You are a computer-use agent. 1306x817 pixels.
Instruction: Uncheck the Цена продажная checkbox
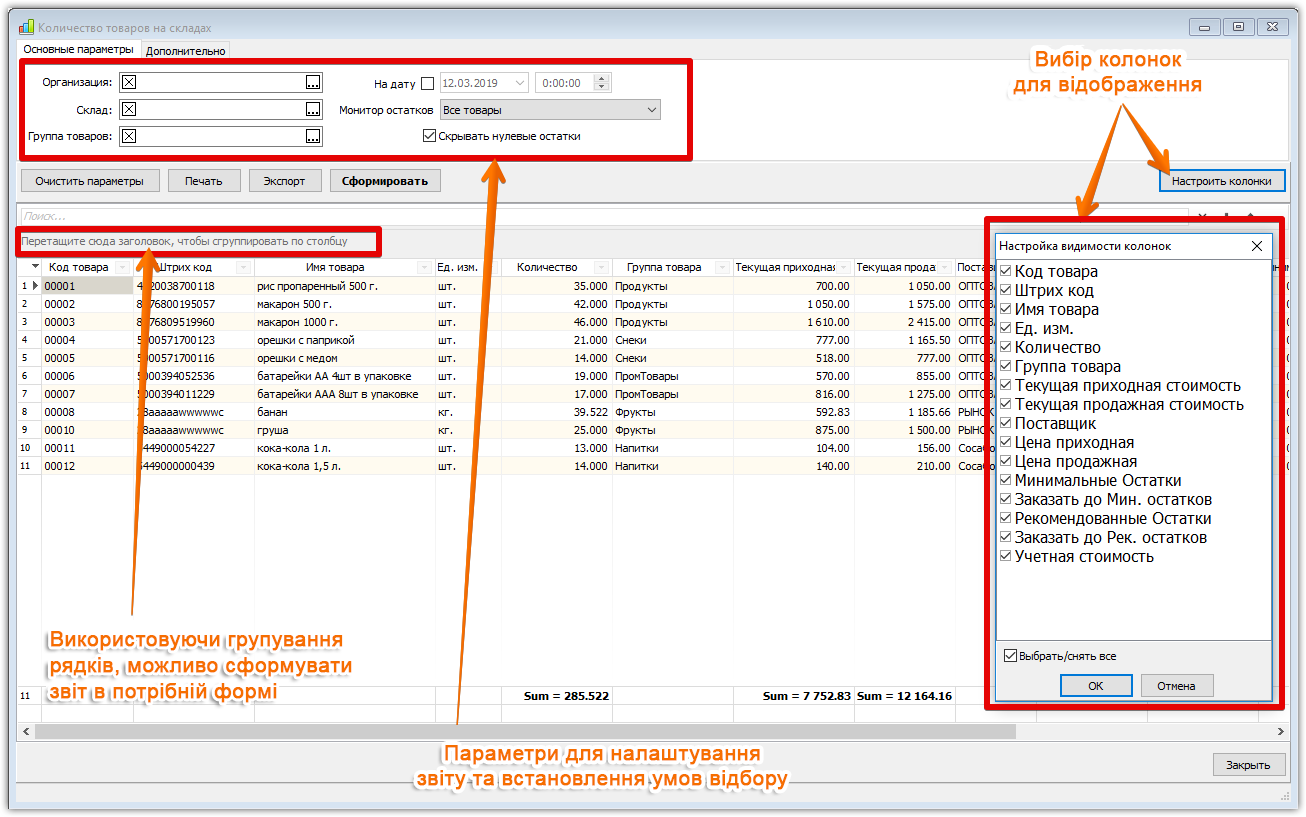(1006, 462)
